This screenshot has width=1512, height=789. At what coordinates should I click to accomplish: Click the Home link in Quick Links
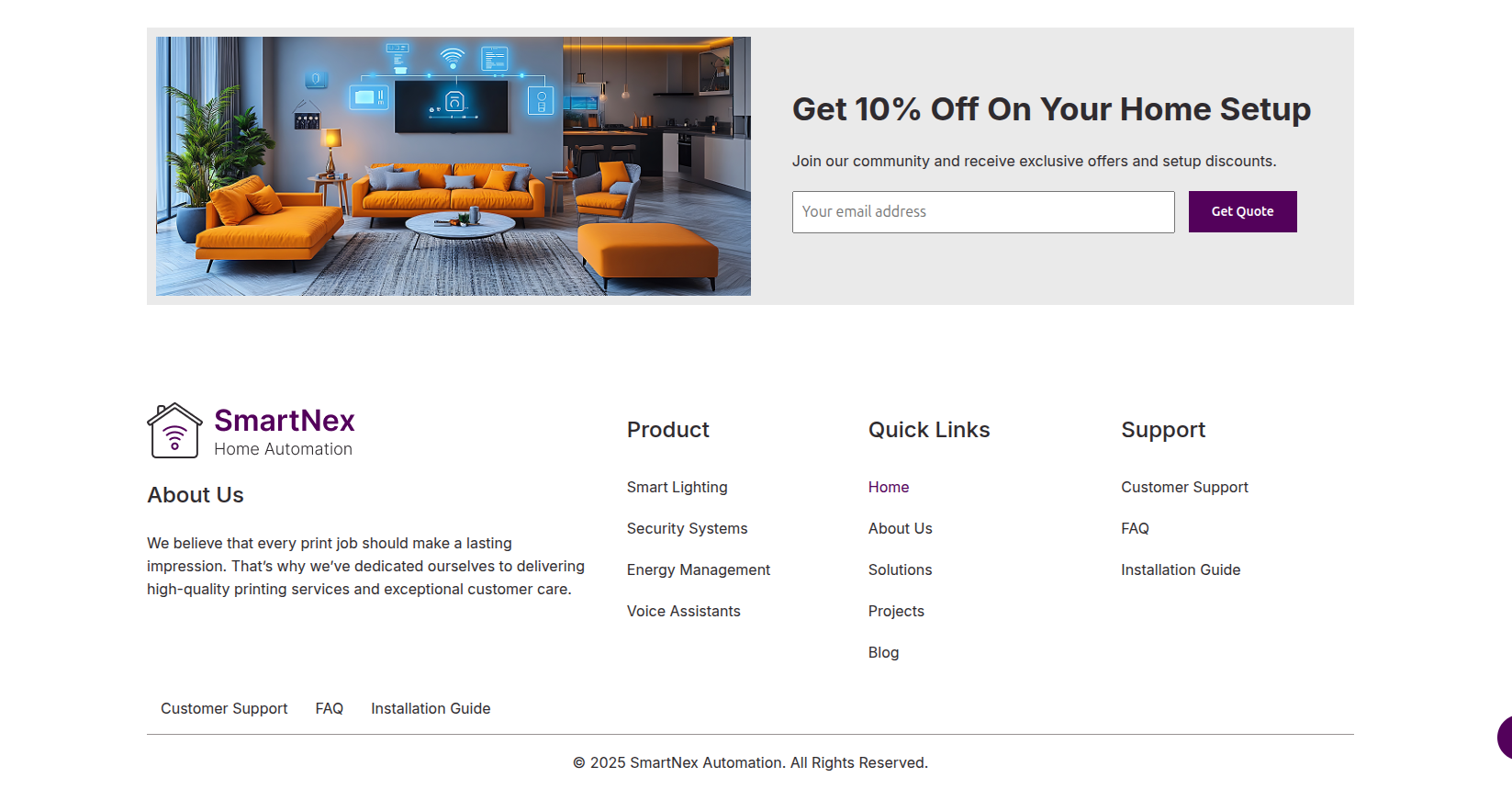(888, 488)
